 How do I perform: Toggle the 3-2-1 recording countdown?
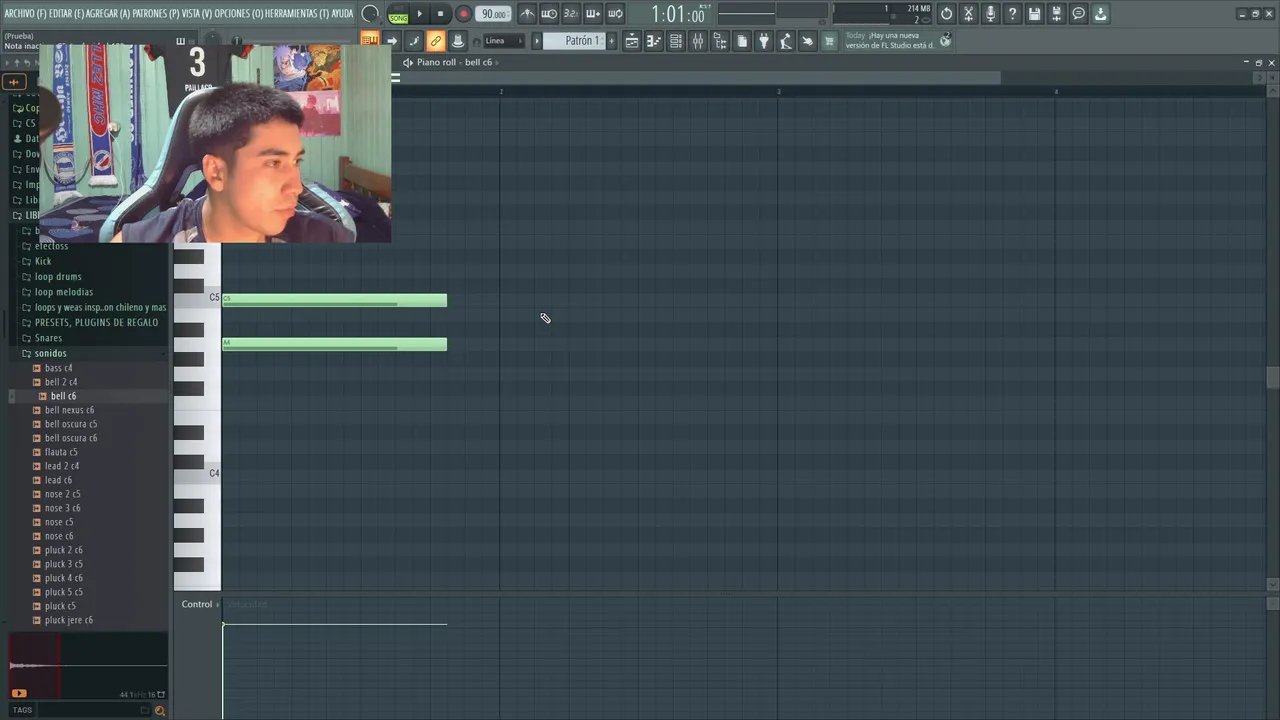coord(571,14)
